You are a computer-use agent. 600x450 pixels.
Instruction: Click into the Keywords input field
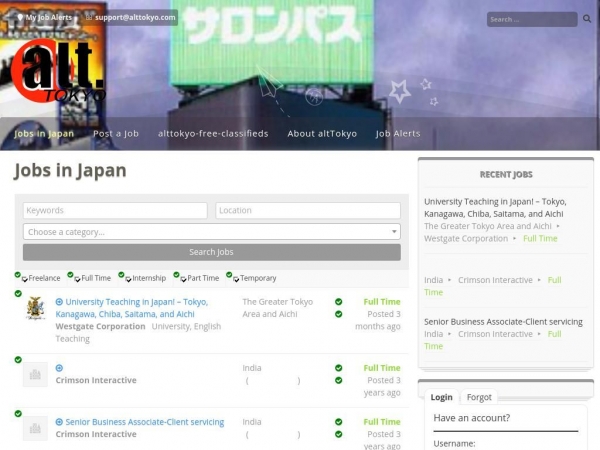[115, 210]
